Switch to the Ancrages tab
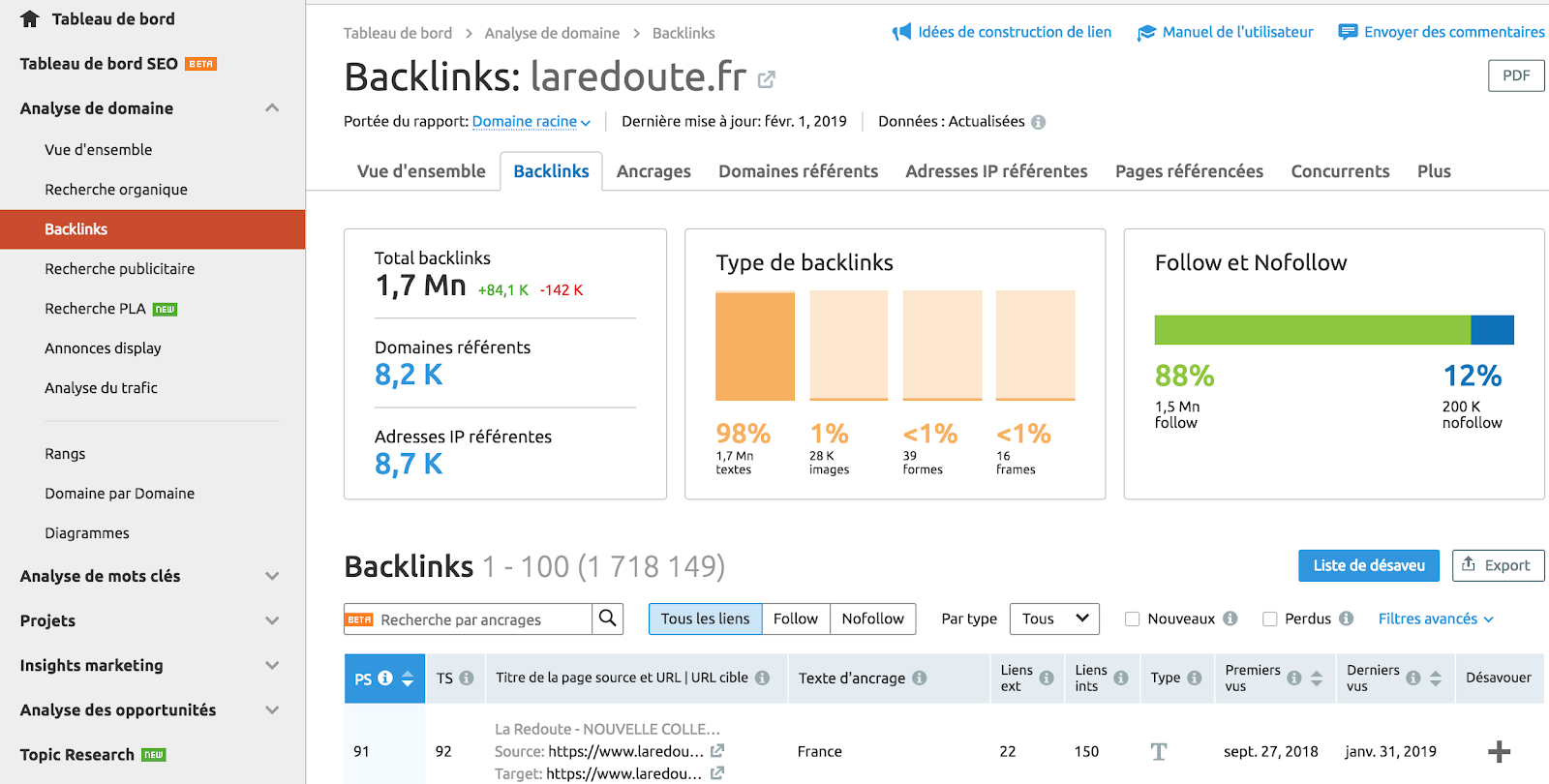Viewport: 1549px width, 784px height. tap(653, 171)
